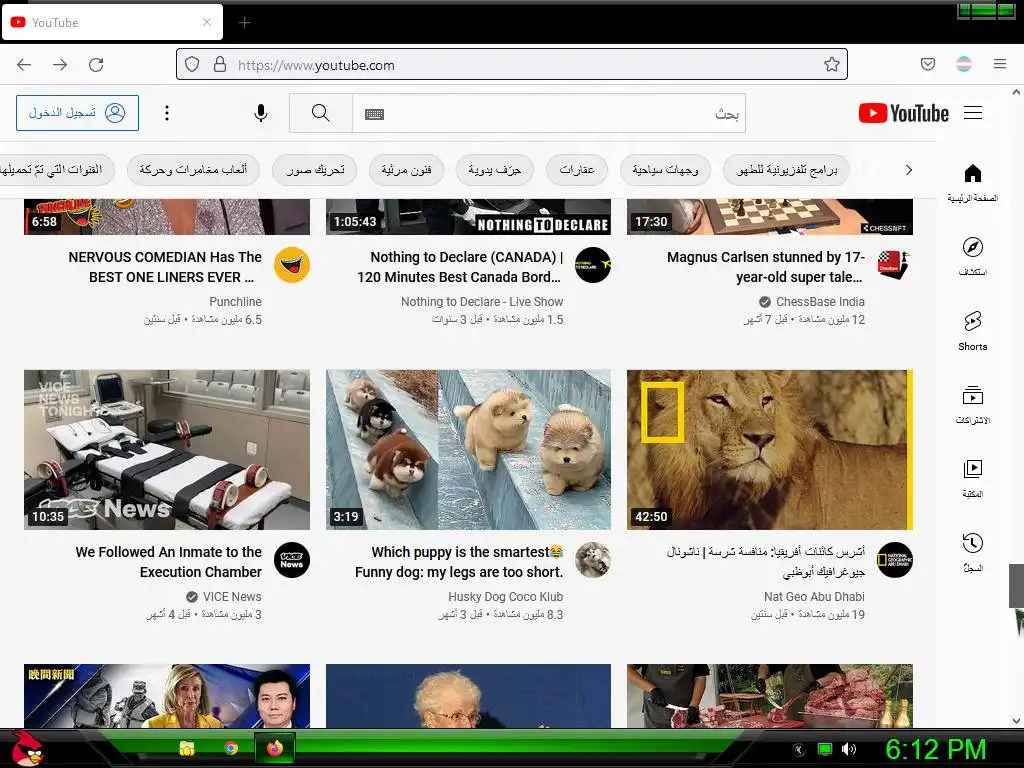Open NERVOUS COMEDIAN one liners video title
The image size is (1024, 768).
165,267
